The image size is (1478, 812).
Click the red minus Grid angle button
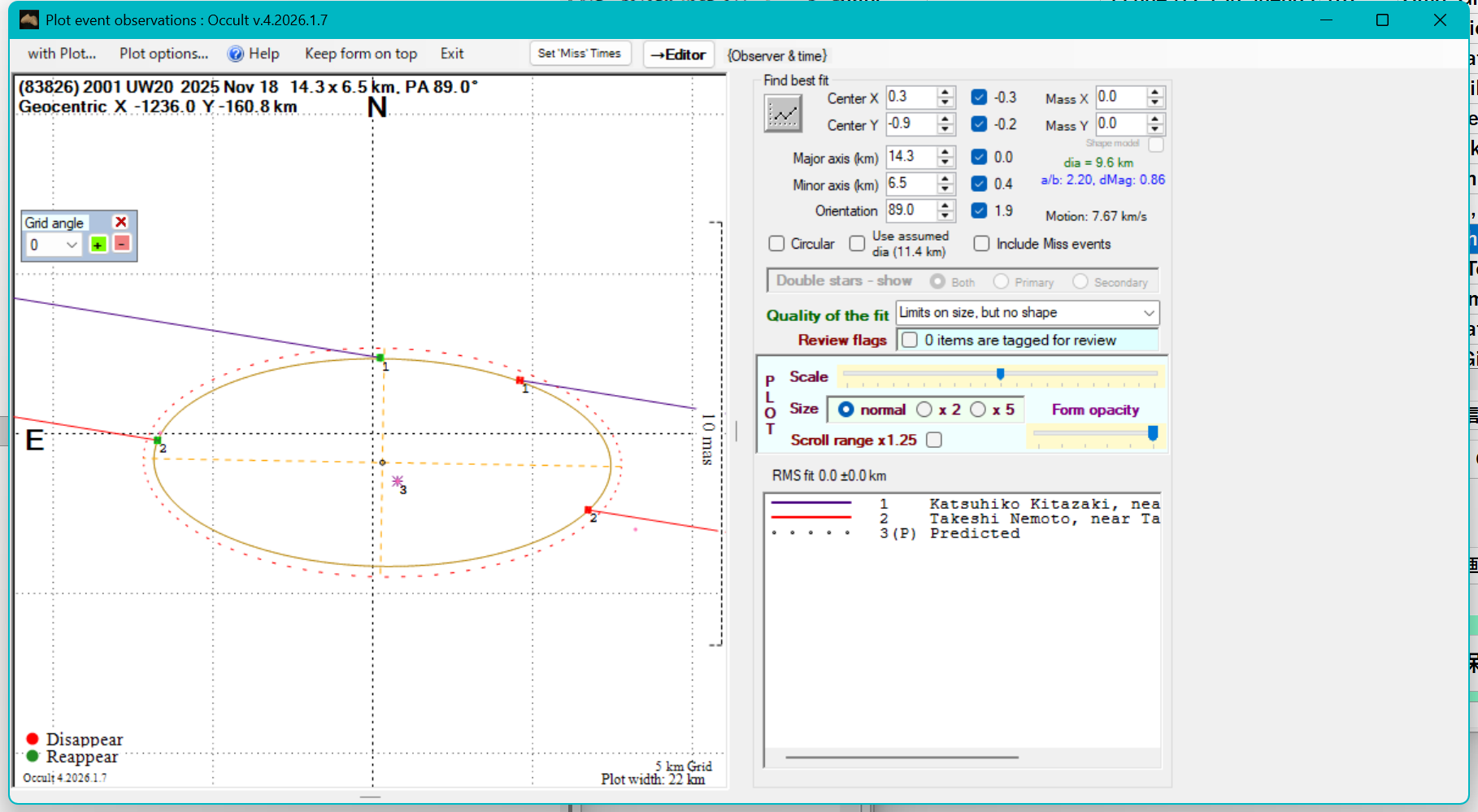pyautogui.click(x=122, y=244)
